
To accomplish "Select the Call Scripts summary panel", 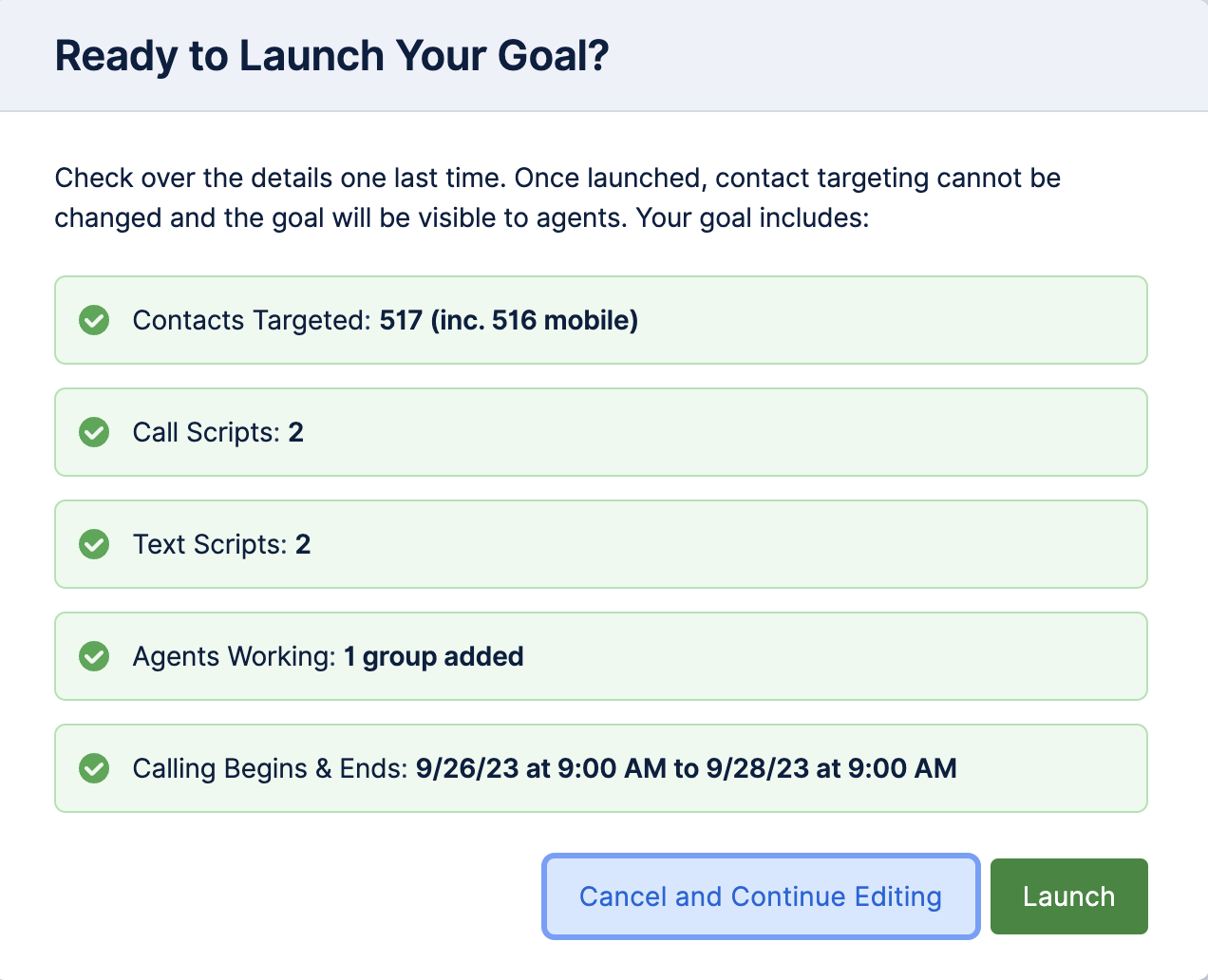I will (x=601, y=432).
